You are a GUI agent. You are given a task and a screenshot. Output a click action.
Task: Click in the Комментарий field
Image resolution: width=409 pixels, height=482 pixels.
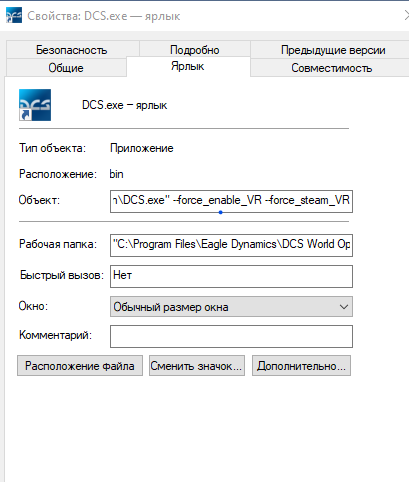tap(231, 336)
